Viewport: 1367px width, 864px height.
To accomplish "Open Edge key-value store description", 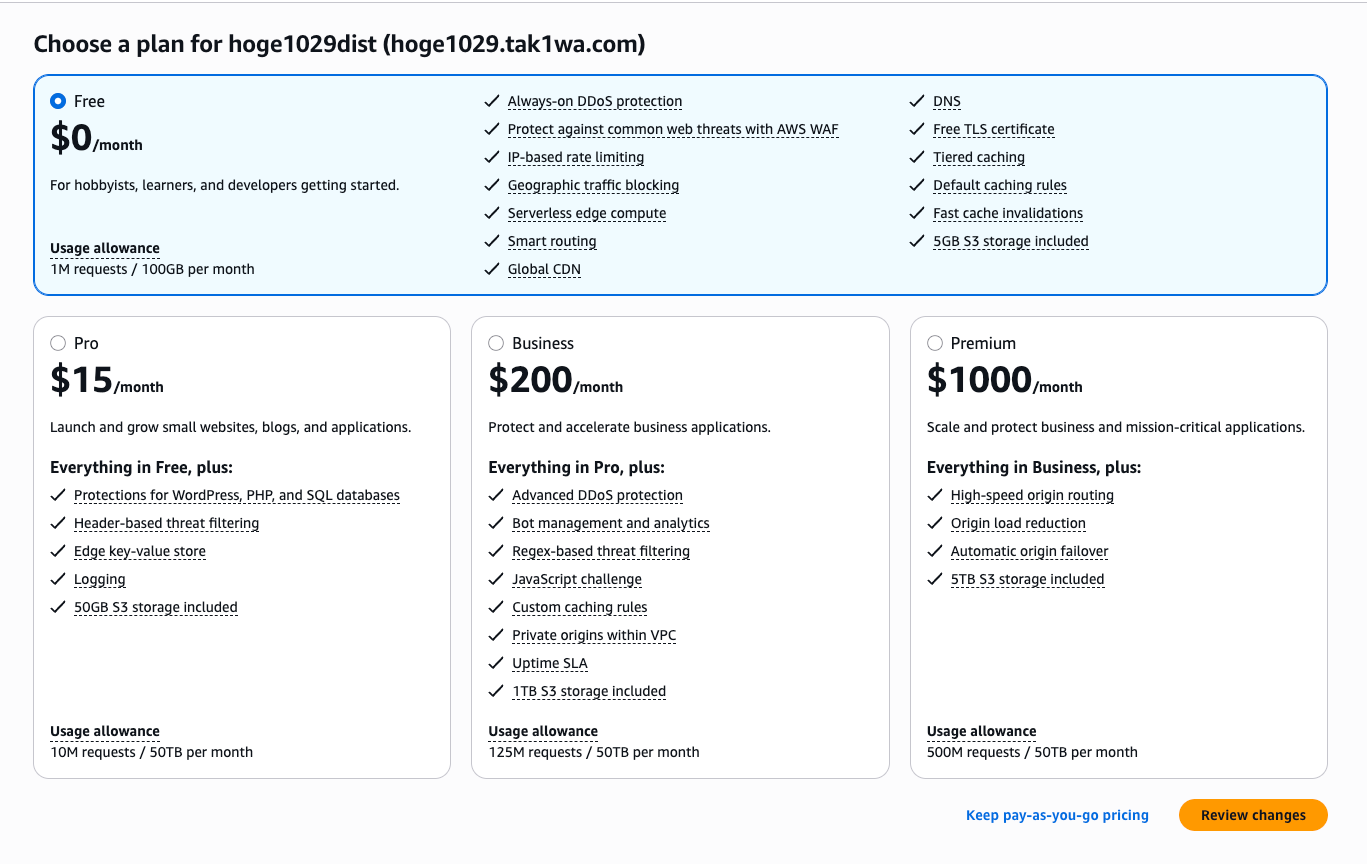I will [x=139, y=551].
